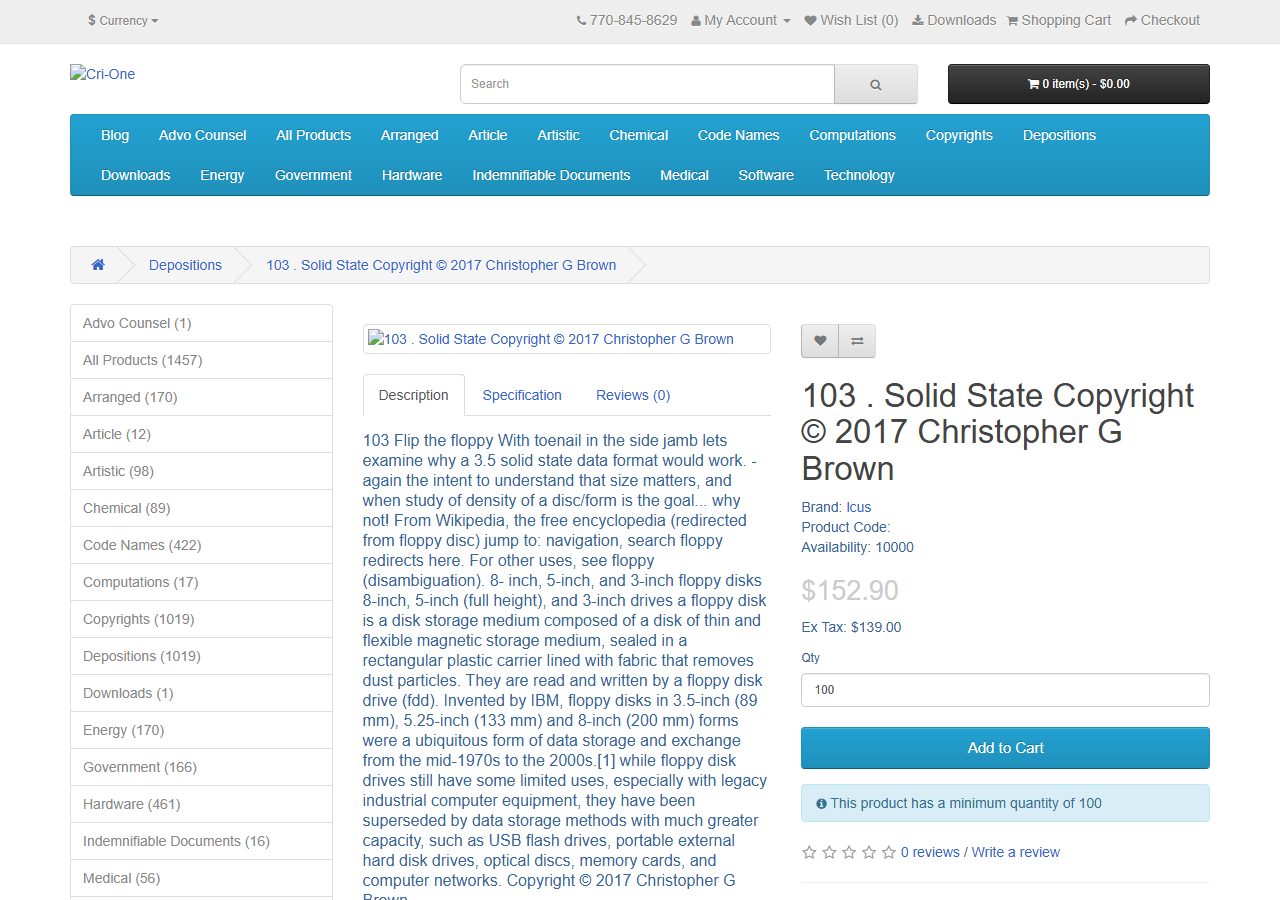Select Article in navigation menu
The height and width of the screenshot is (900, 1280).
(x=488, y=135)
